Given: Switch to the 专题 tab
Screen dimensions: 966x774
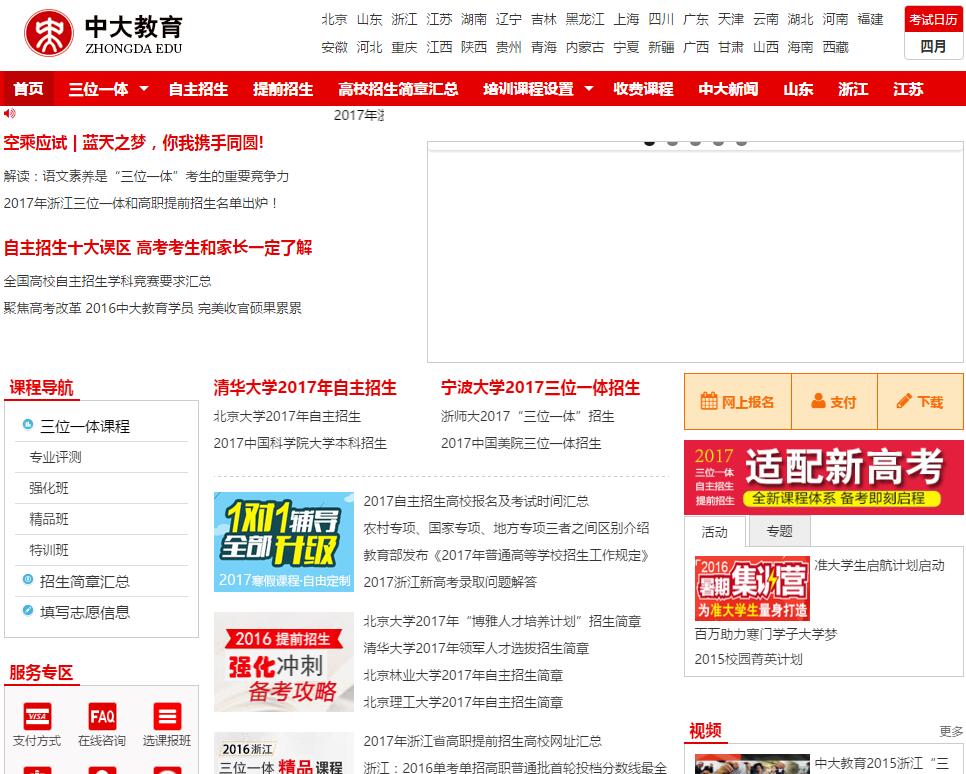Looking at the screenshot, I should pos(779,531).
